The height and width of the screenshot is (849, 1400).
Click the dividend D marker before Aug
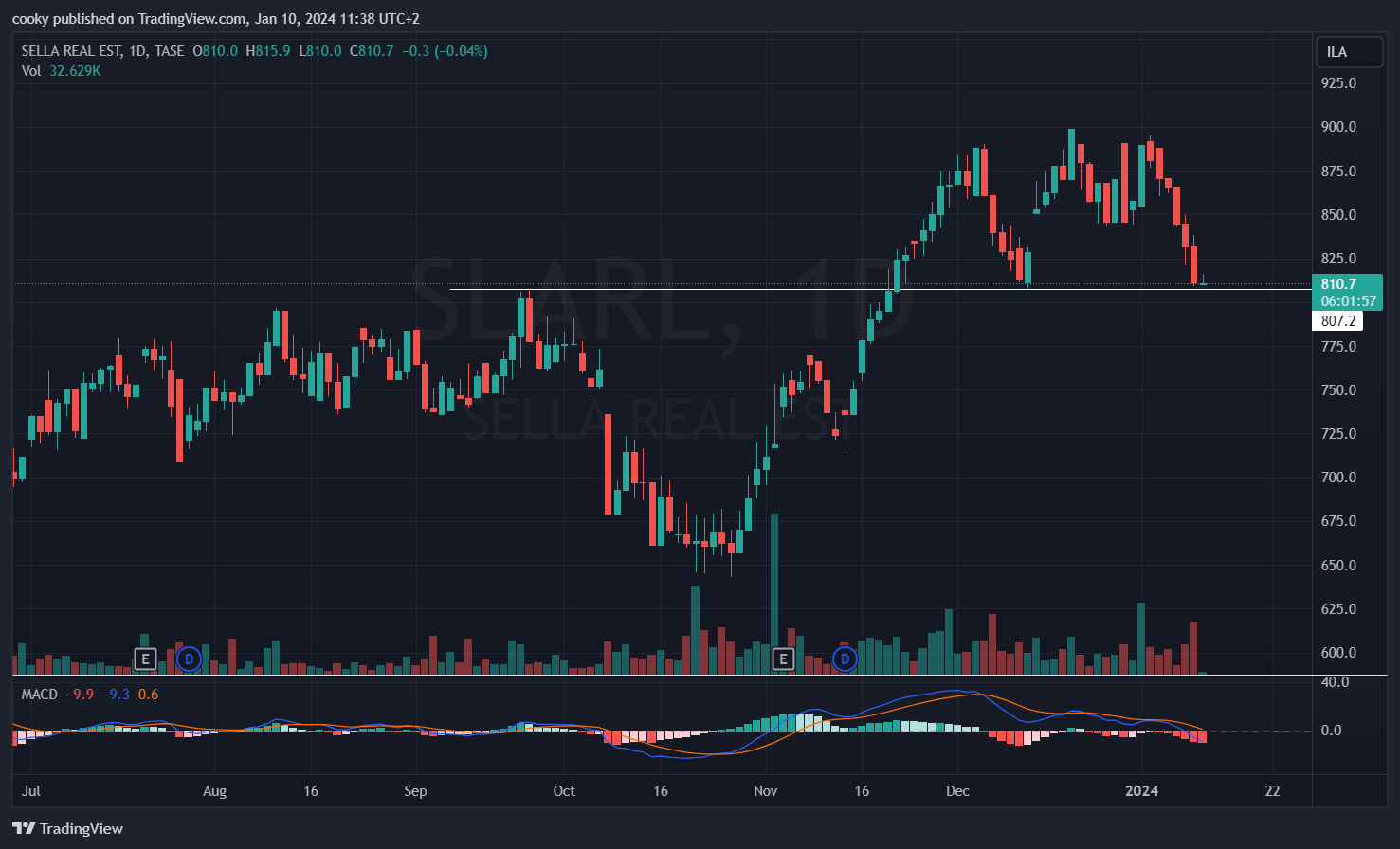click(189, 659)
